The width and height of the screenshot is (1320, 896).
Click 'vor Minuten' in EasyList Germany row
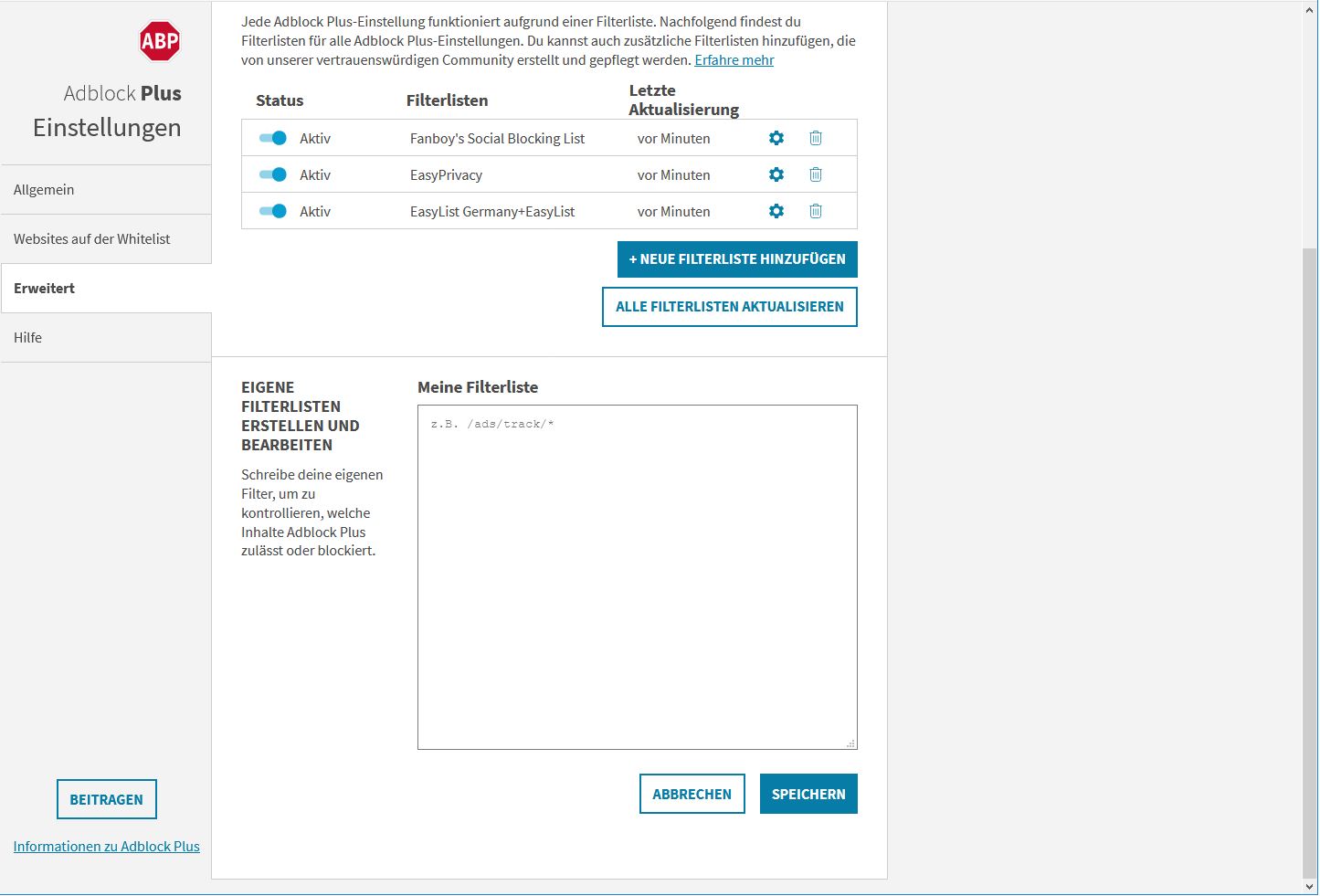pyautogui.click(x=674, y=212)
